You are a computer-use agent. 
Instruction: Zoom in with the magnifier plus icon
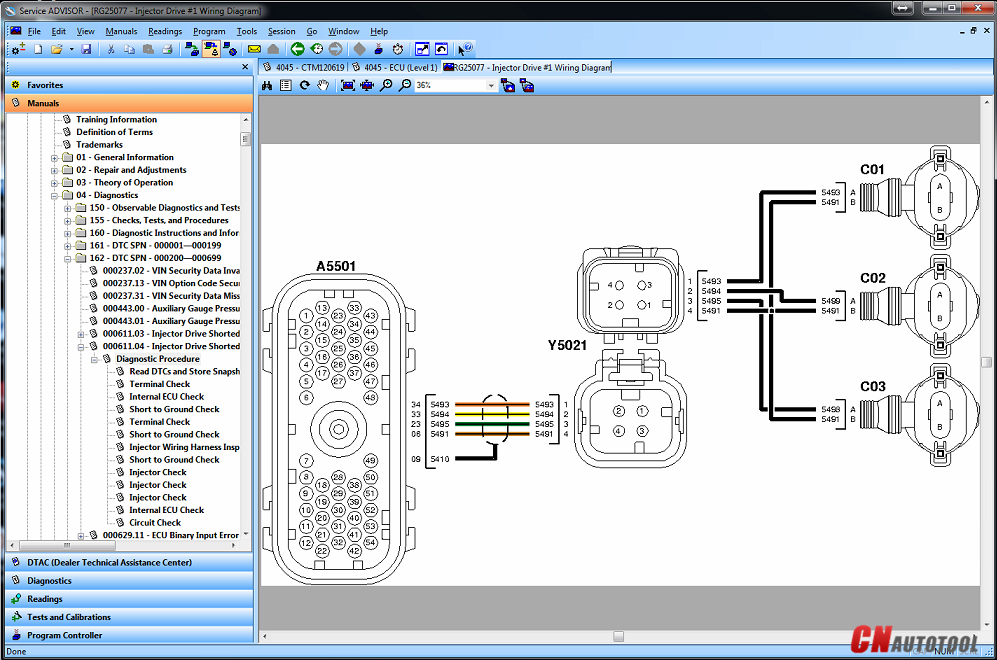coord(386,85)
